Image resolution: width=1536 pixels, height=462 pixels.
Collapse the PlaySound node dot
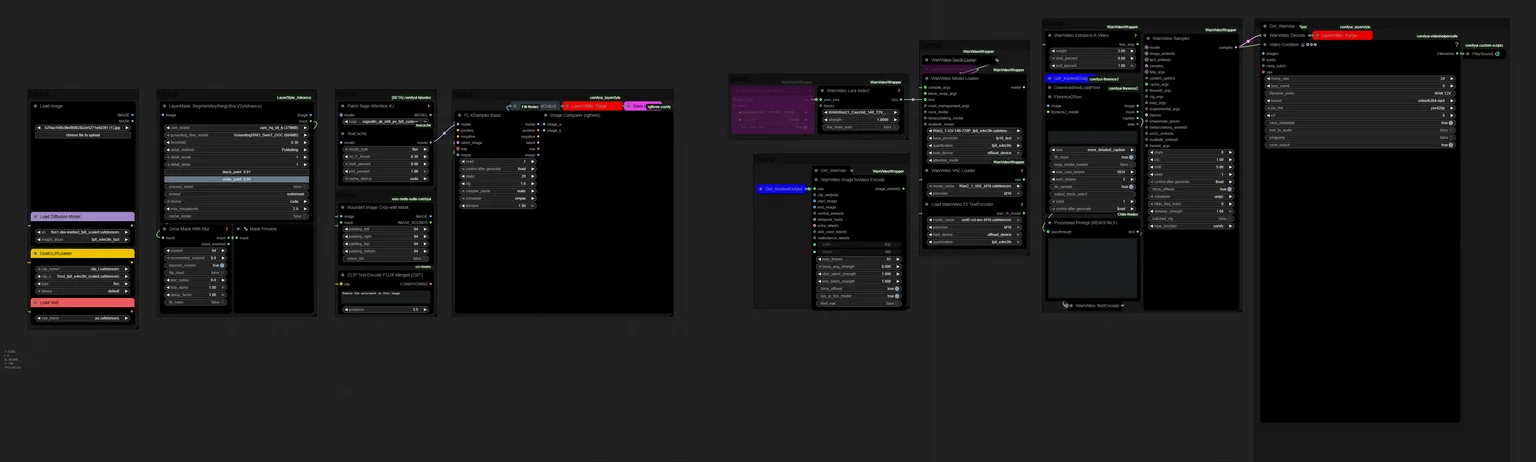click(x=1467, y=54)
